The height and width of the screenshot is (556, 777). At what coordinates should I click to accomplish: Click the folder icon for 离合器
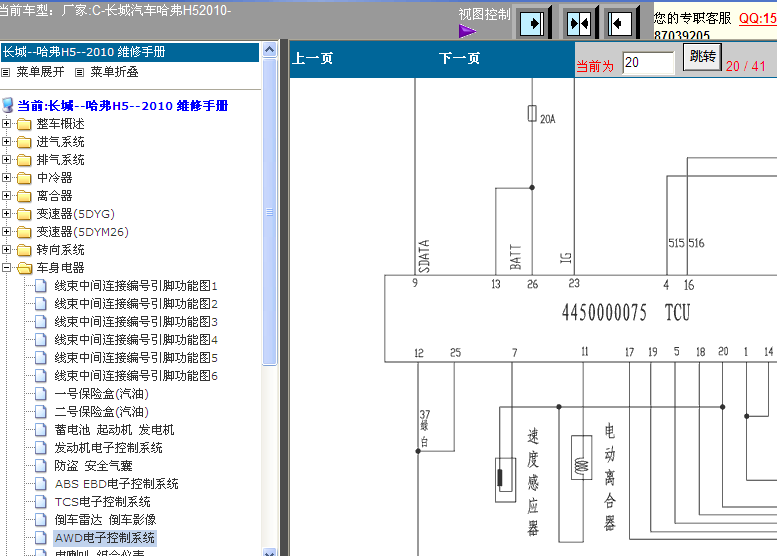(x=24, y=196)
